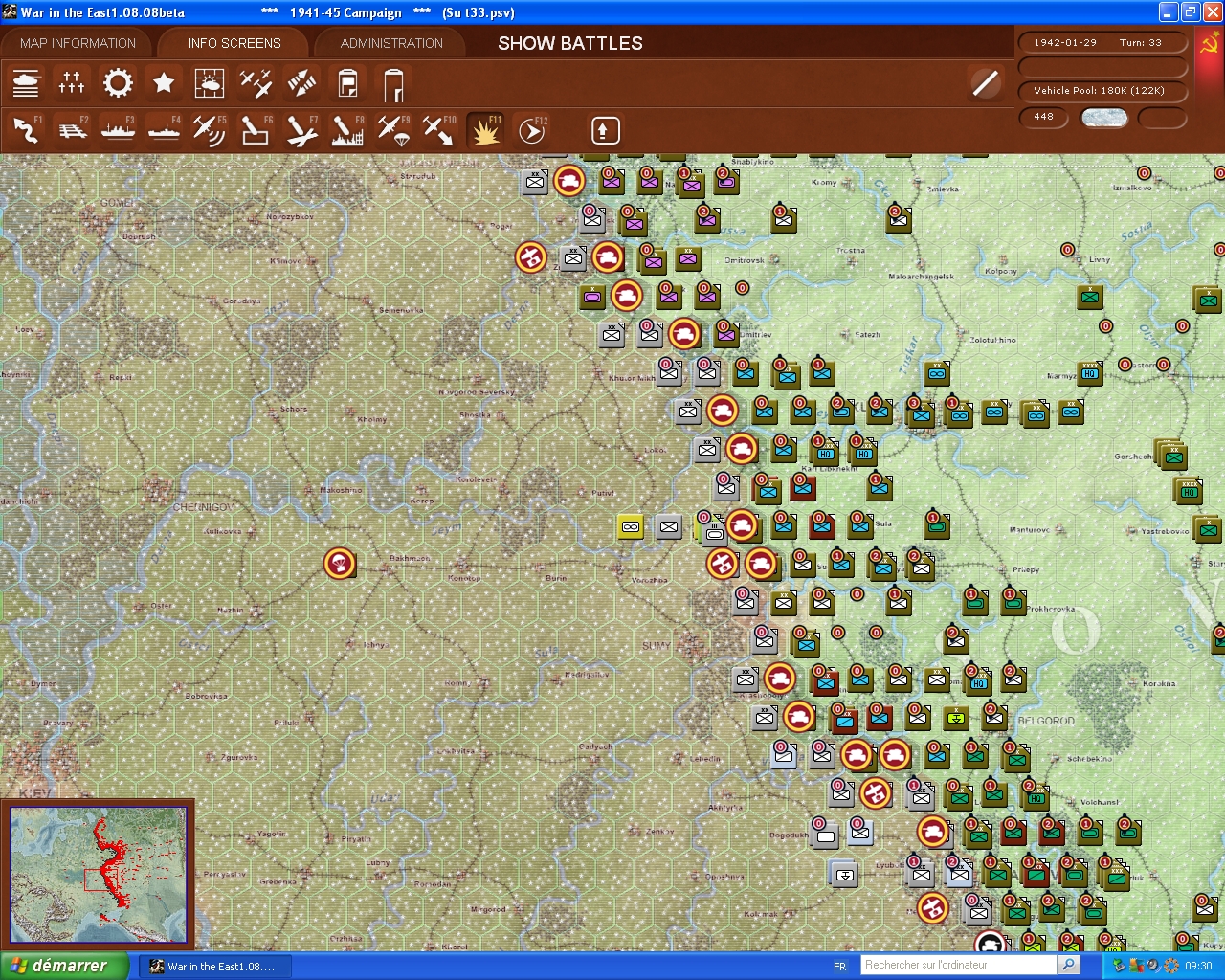Click the SUMY city label on map
1225x980 pixels.
click(x=656, y=646)
